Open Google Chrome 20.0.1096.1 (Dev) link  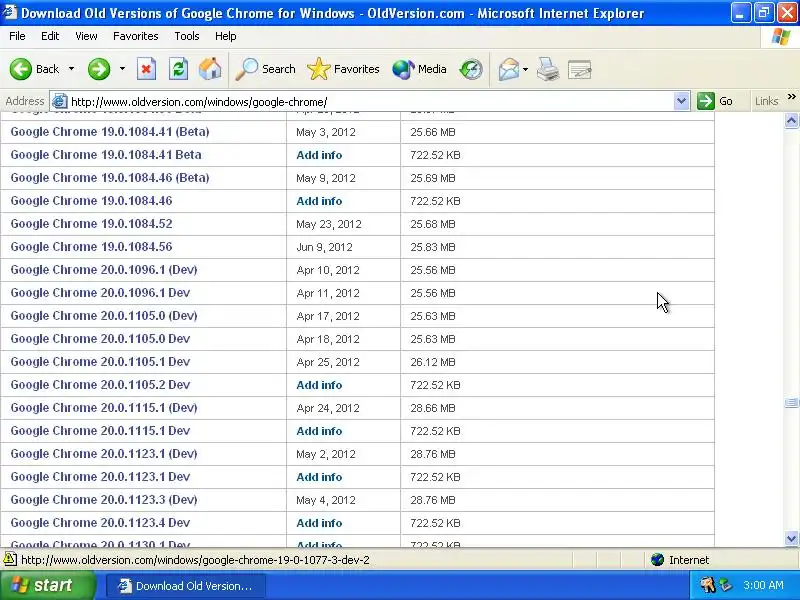pos(104,269)
